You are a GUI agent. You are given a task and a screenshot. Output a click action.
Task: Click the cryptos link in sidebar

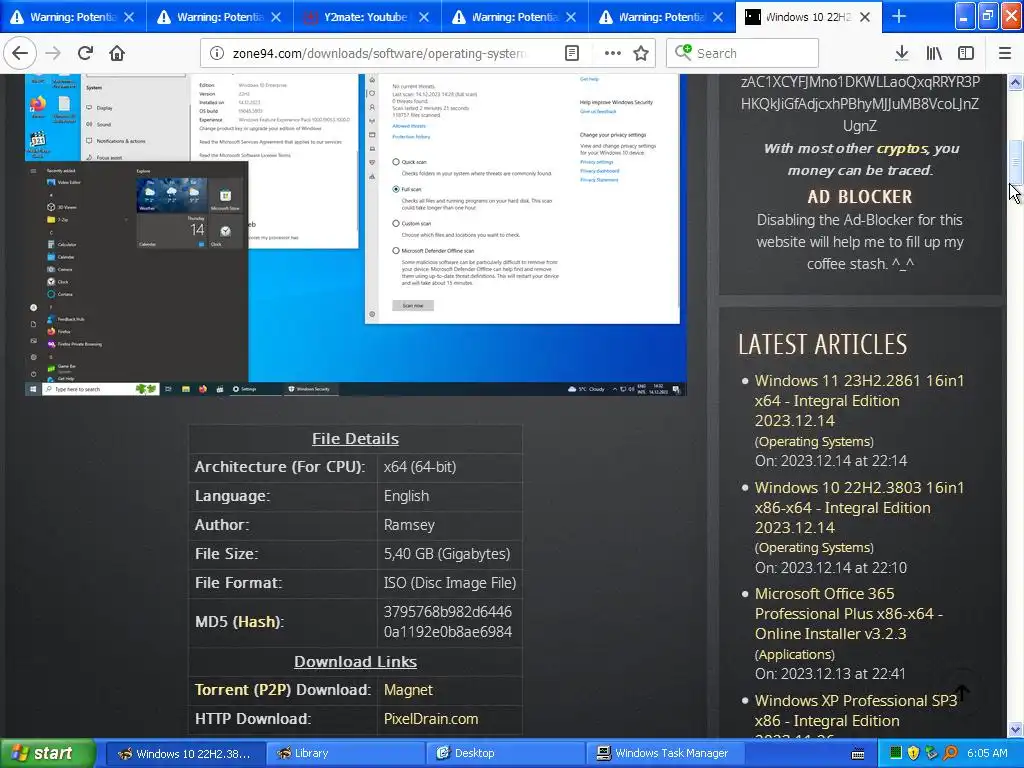point(902,148)
